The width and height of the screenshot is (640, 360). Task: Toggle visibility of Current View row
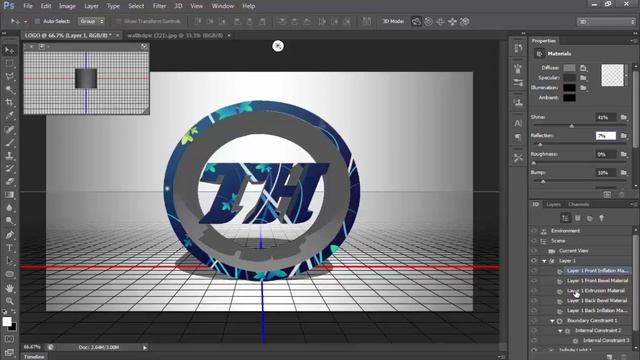pyautogui.click(x=534, y=251)
